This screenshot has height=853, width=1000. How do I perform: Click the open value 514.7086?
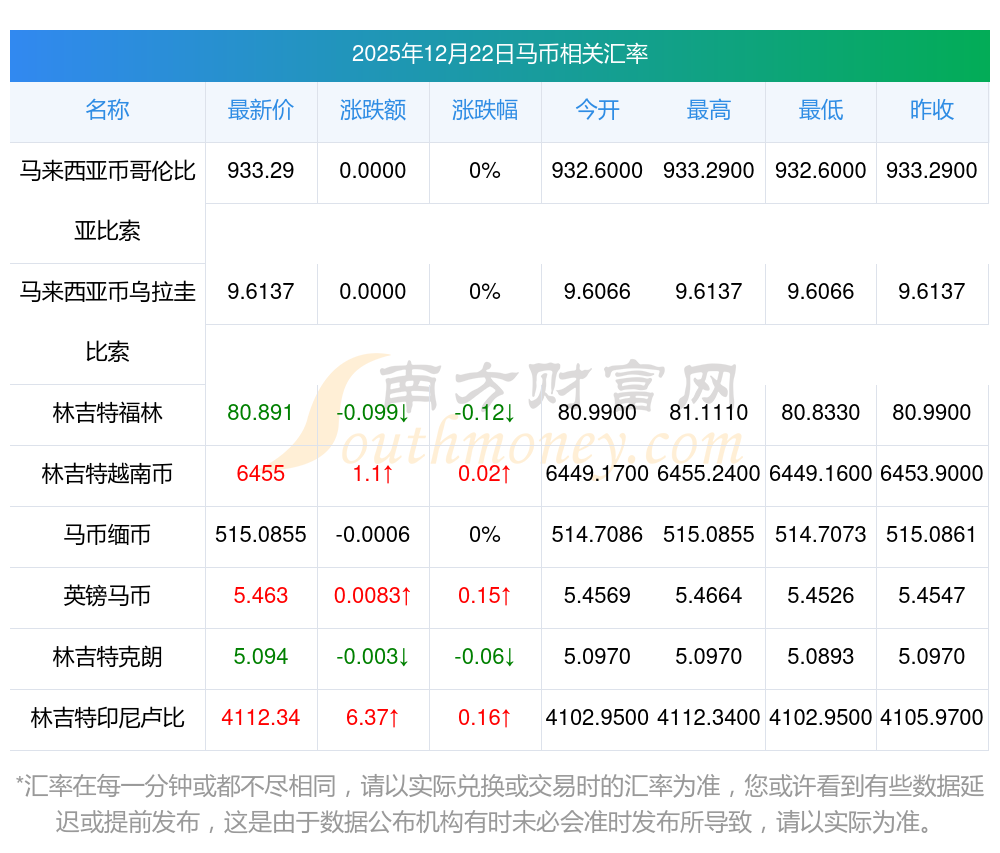[597, 535]
